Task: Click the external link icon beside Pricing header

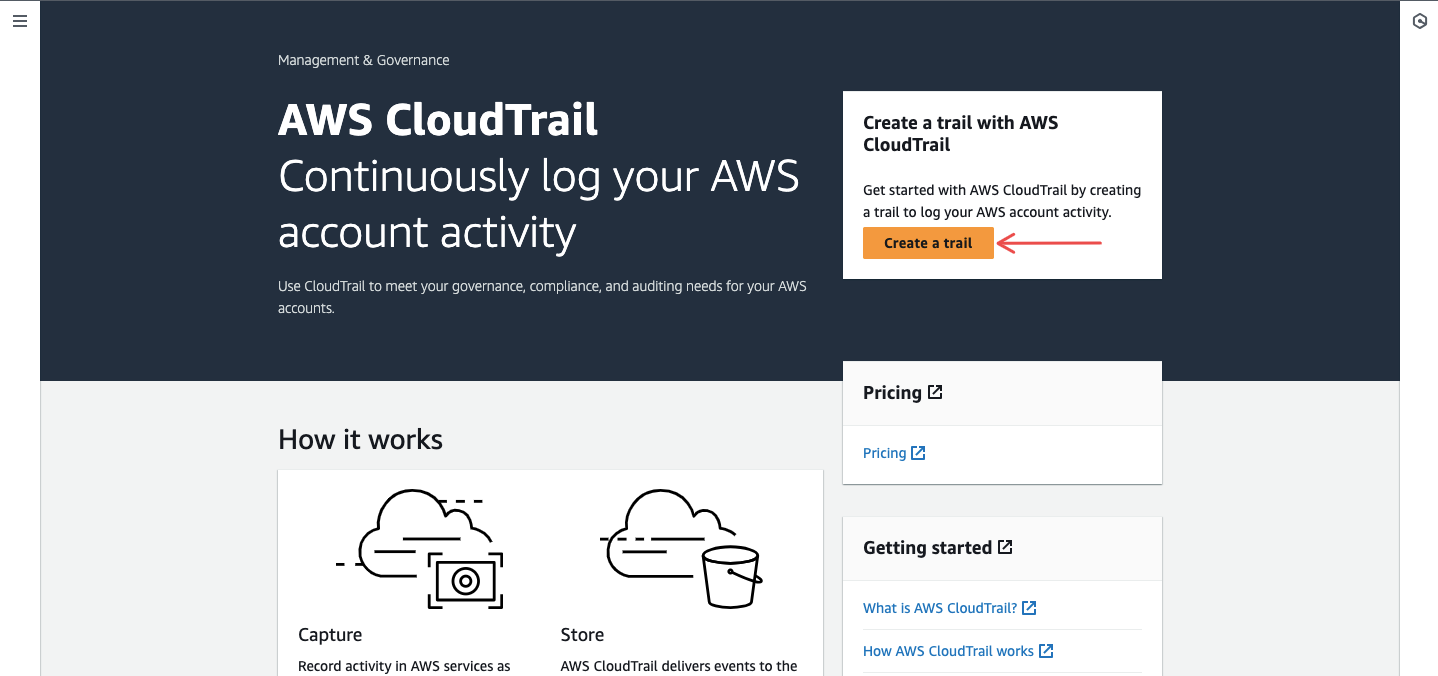Action: tap(934, 392)
